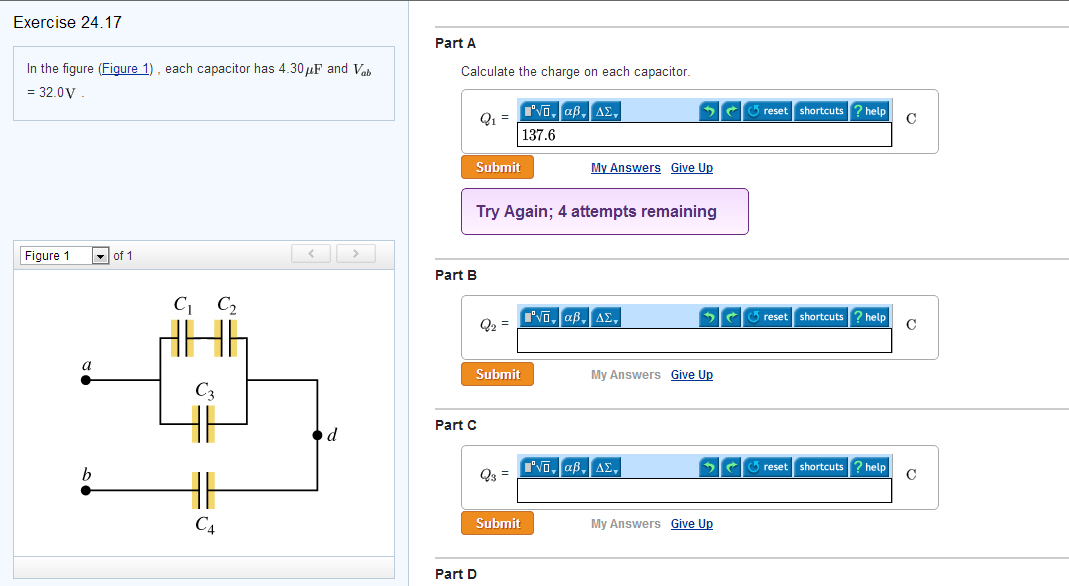Open shortcuts in Part B toolbar
The width and height of the screenshot is (1069, 586).
click(821, 317)
